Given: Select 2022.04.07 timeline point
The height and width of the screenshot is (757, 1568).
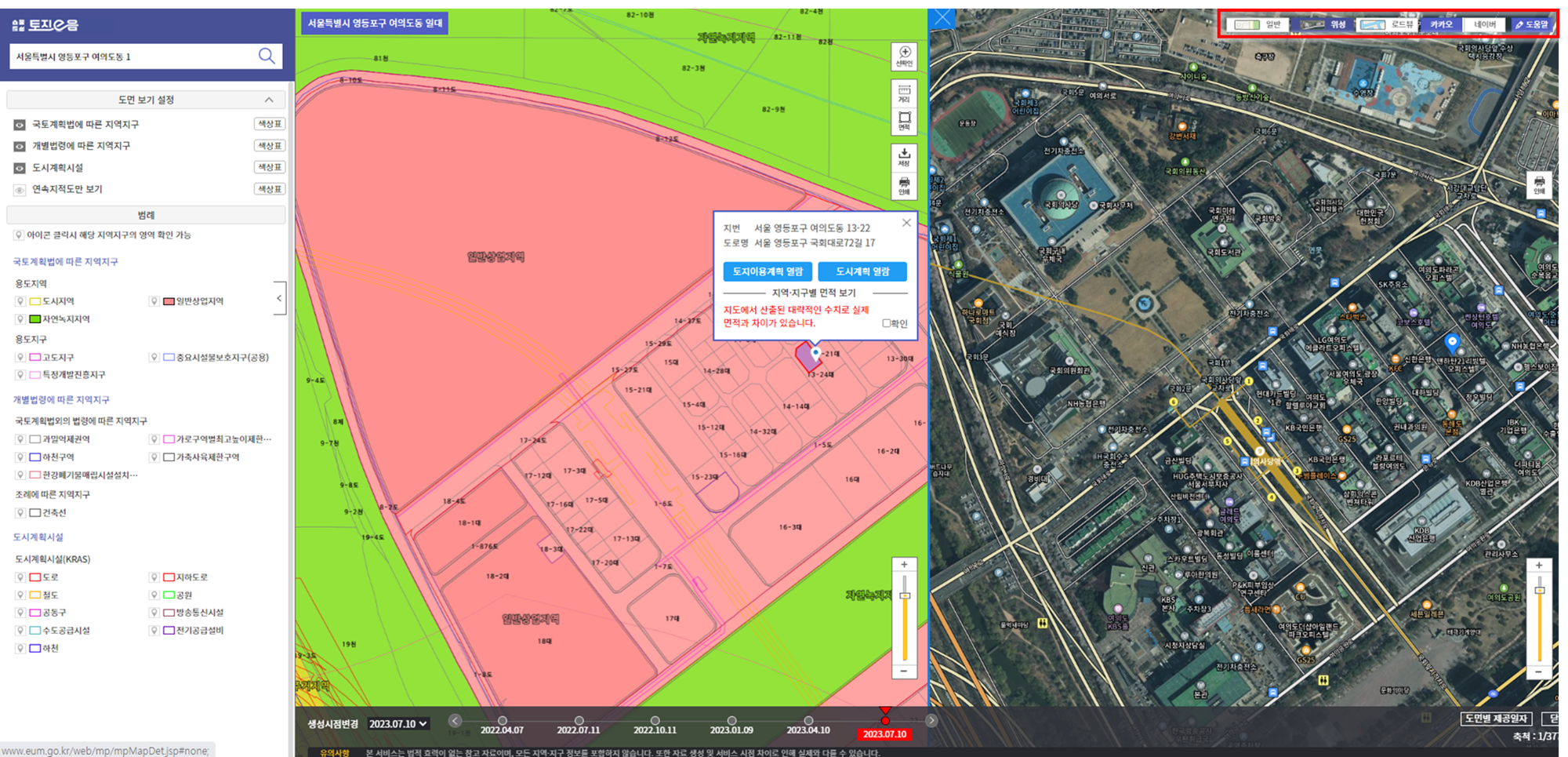Looking at the screenshot, I should [x=503, y=720].
